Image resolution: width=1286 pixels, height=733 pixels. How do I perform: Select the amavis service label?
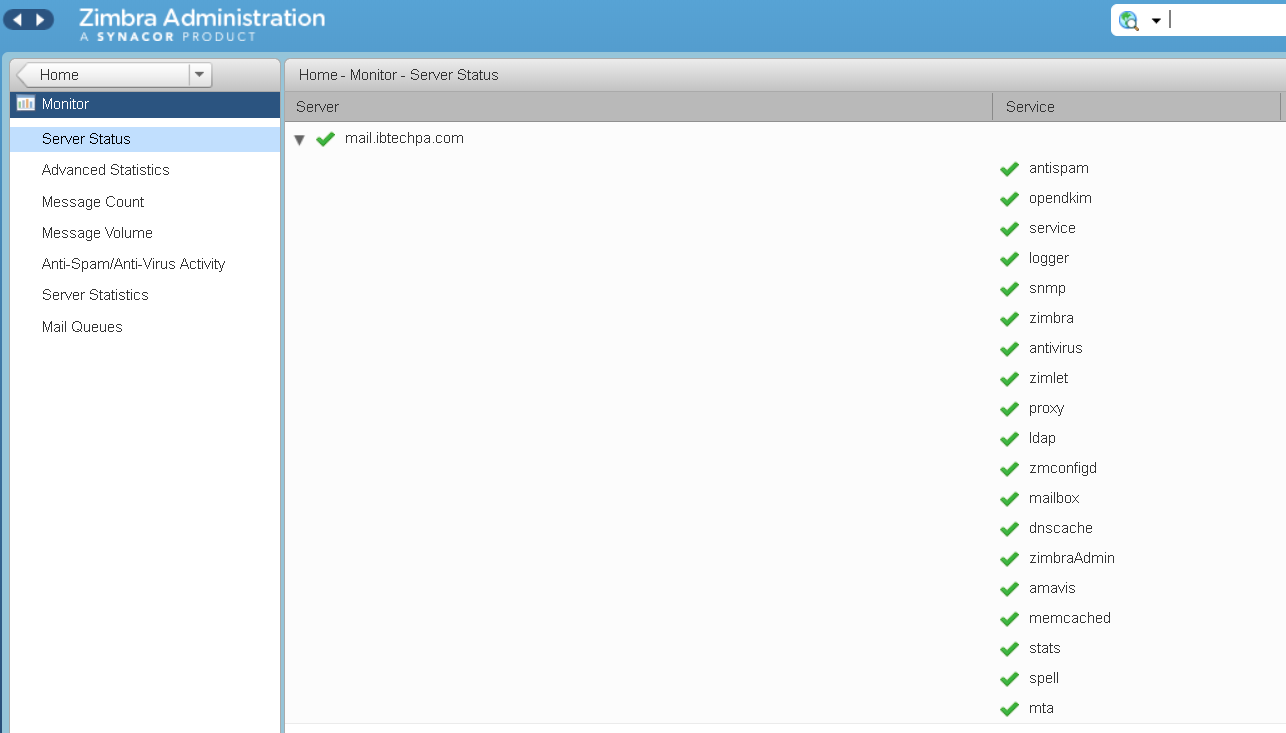click(1052, 588)
